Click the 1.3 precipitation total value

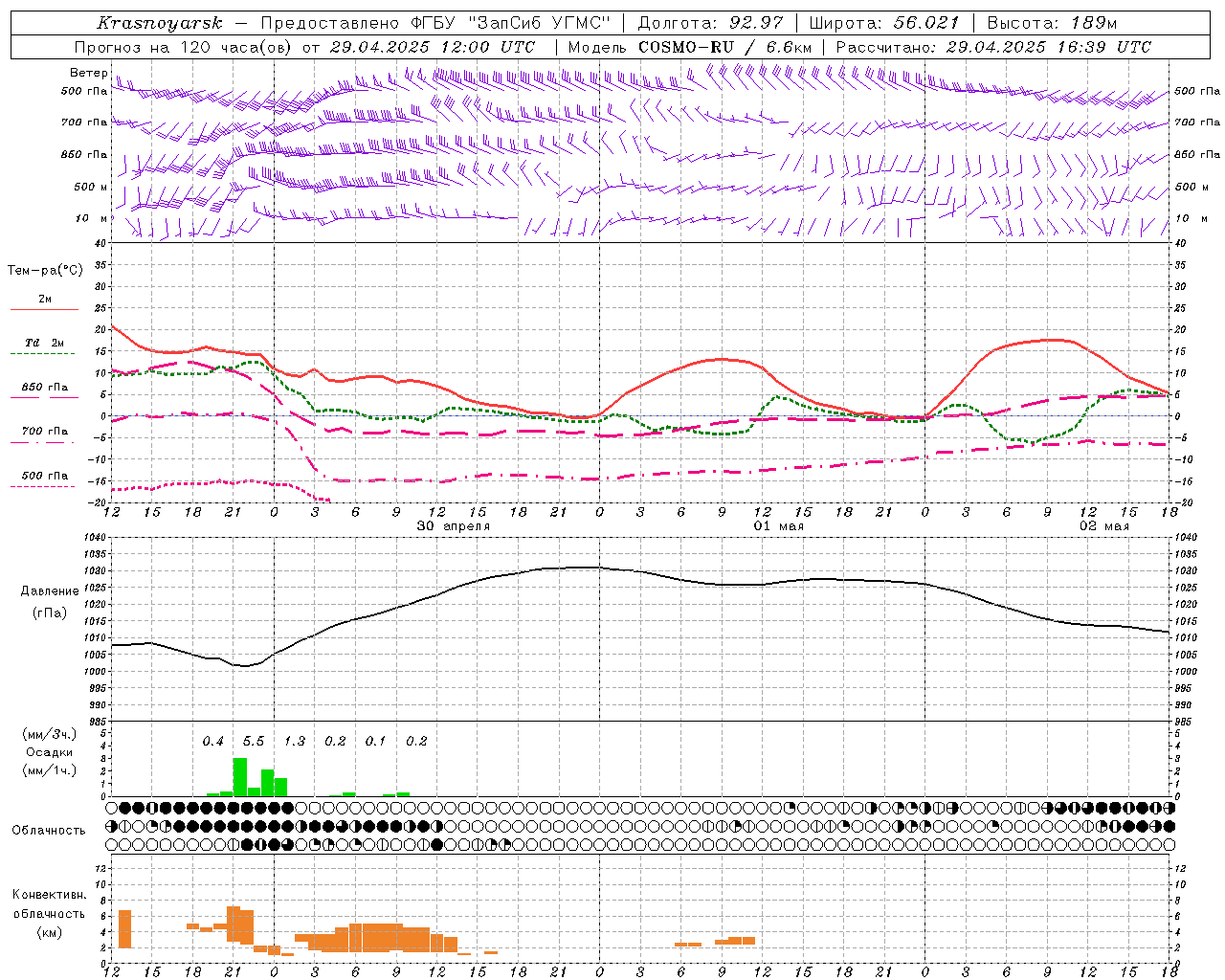pos(295,742)
